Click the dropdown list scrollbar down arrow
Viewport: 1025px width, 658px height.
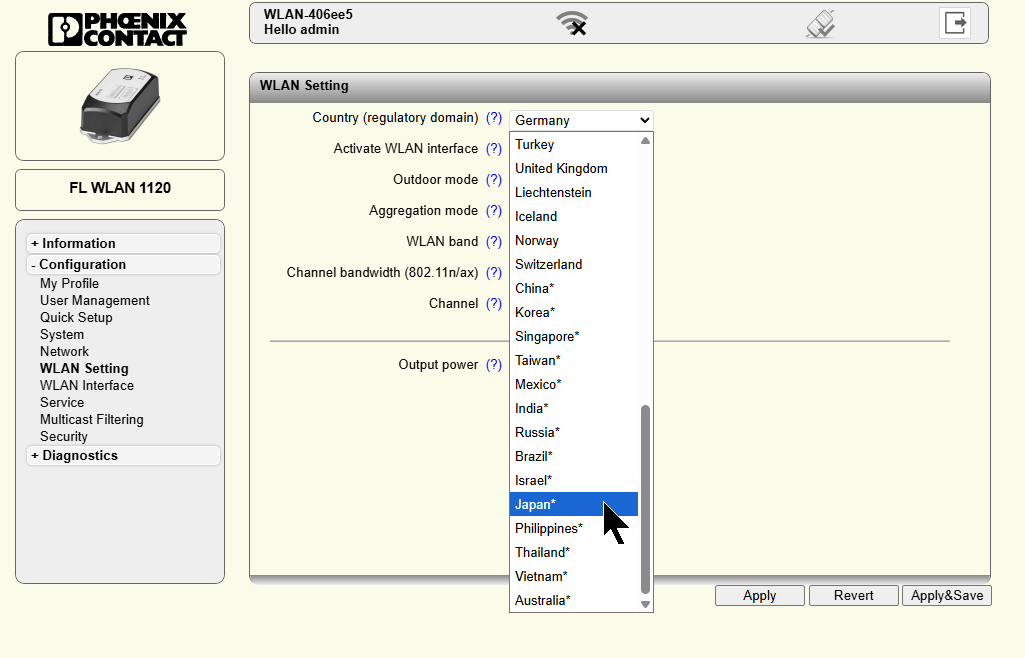645,604
